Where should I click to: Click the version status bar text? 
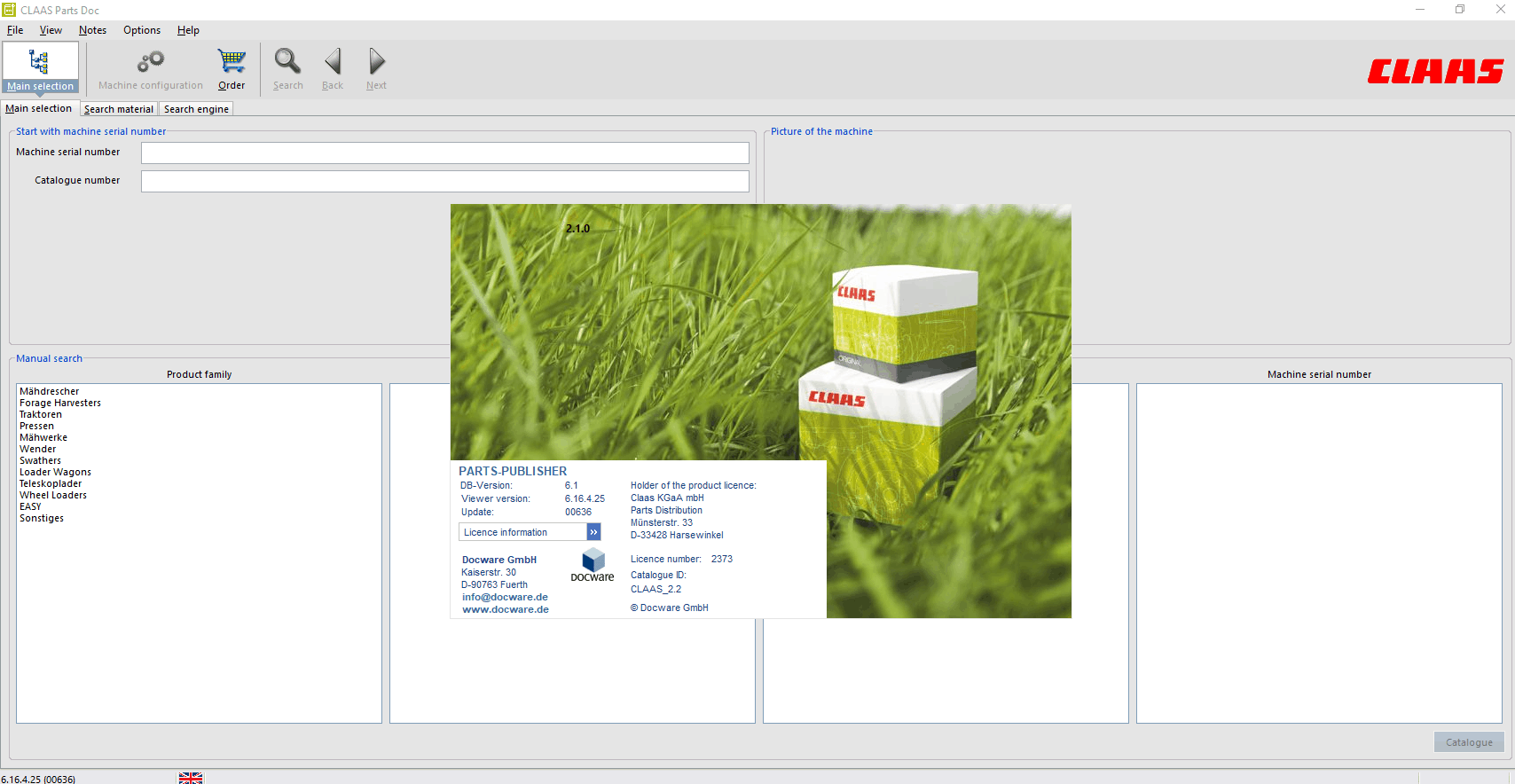[38, 779]
